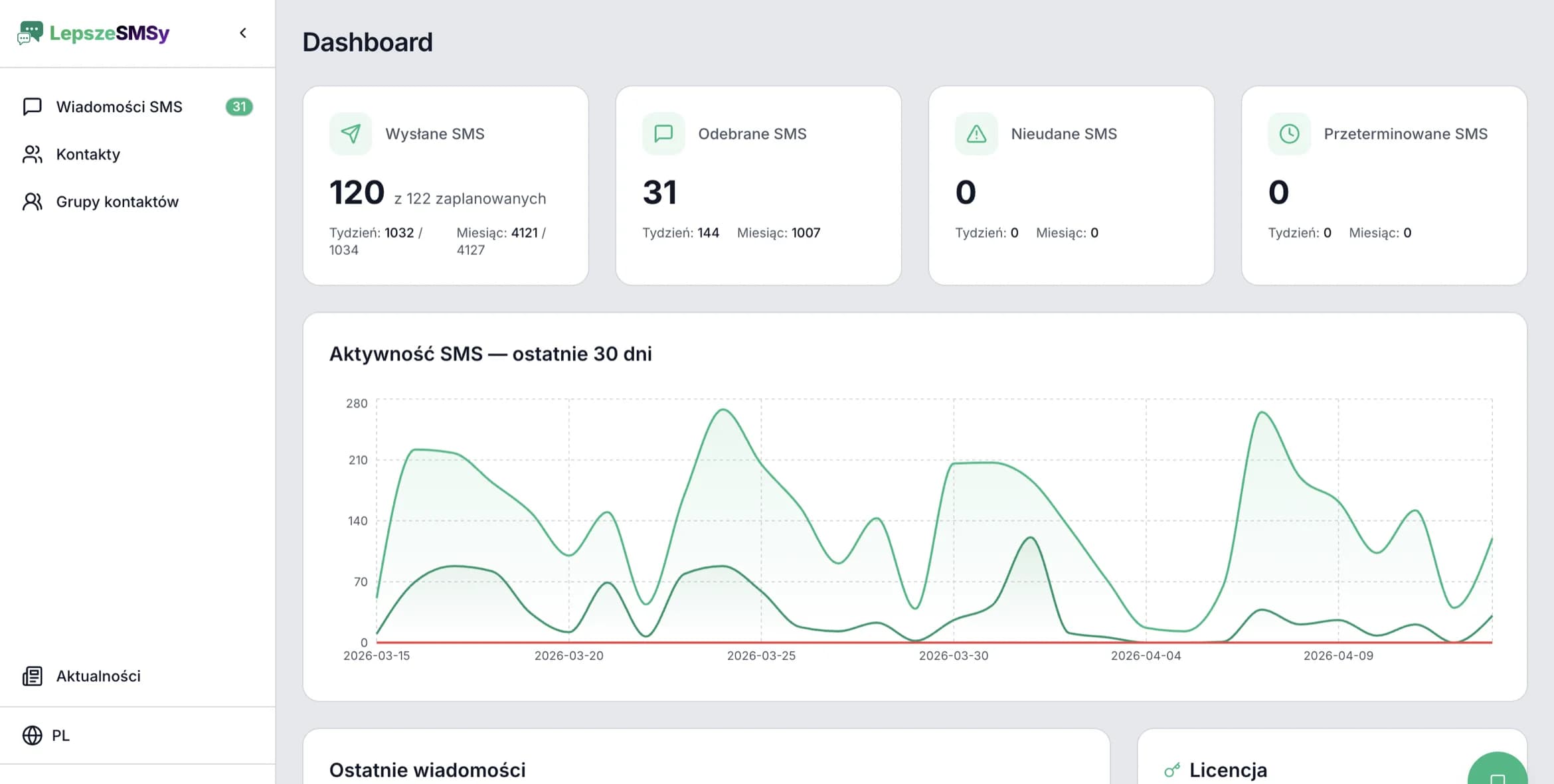Open Grupy kontaktów in the sidebar
The width and height of the screenshot is (1554, 784).
coord(137,202)
